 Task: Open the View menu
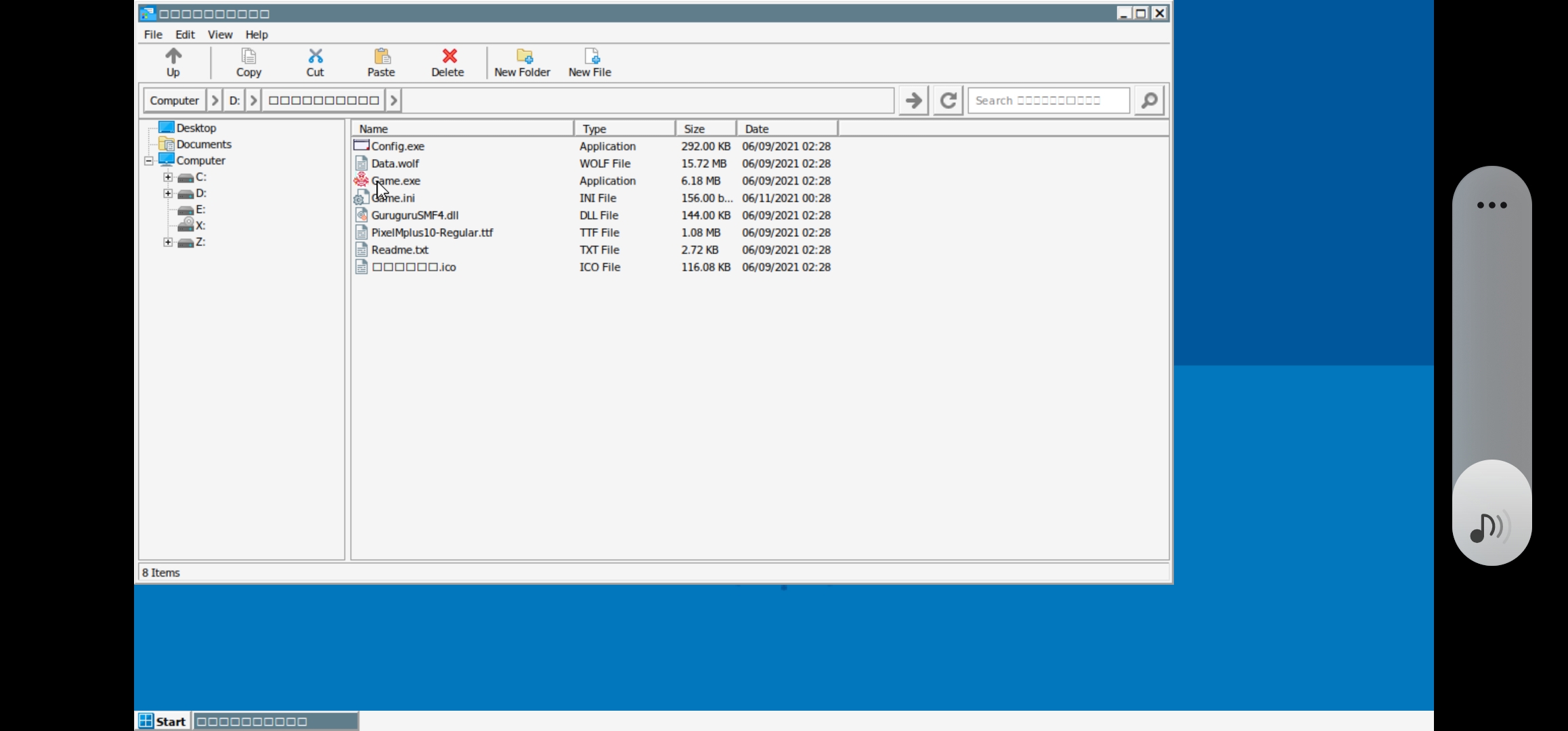[x=219, y=35]
